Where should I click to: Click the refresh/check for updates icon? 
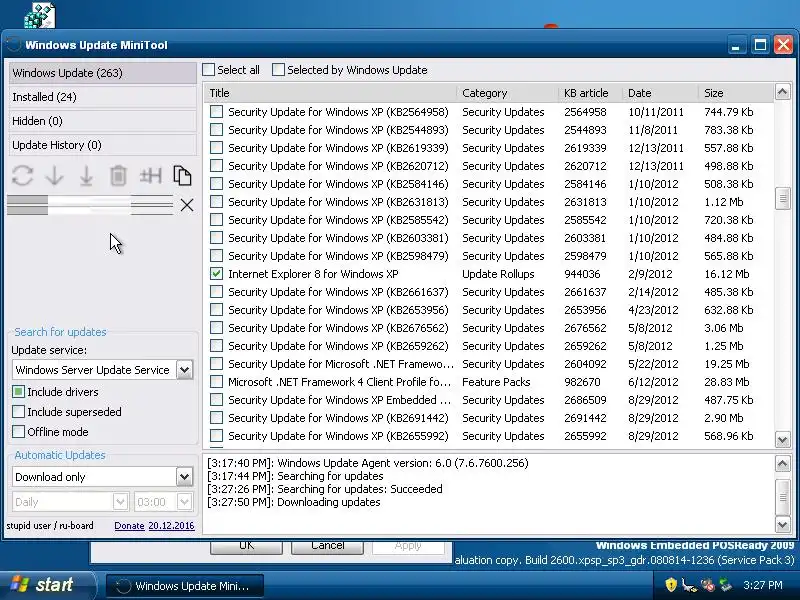tap(22, 176)
